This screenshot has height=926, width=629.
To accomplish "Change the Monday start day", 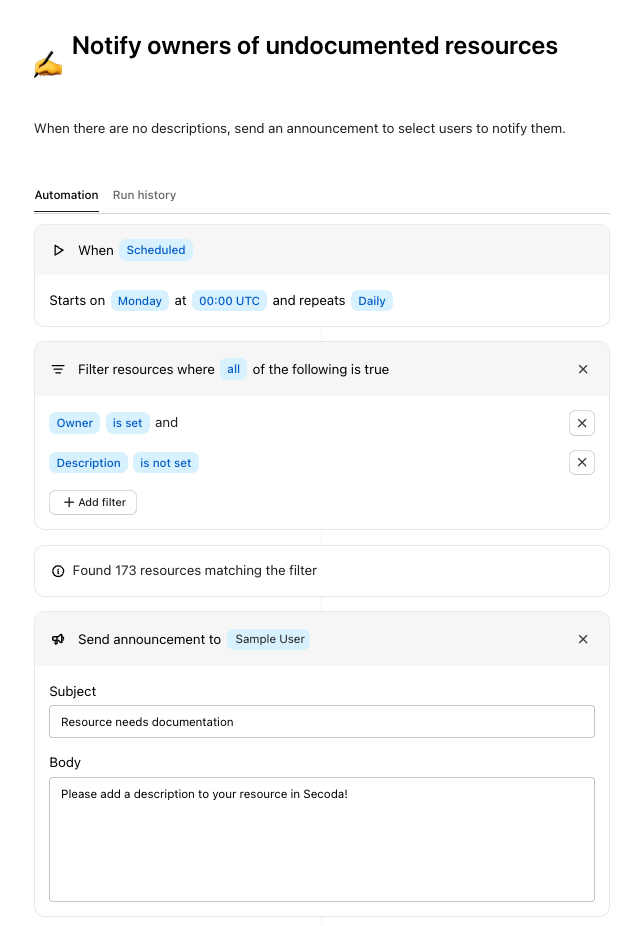I will [140, 301].
